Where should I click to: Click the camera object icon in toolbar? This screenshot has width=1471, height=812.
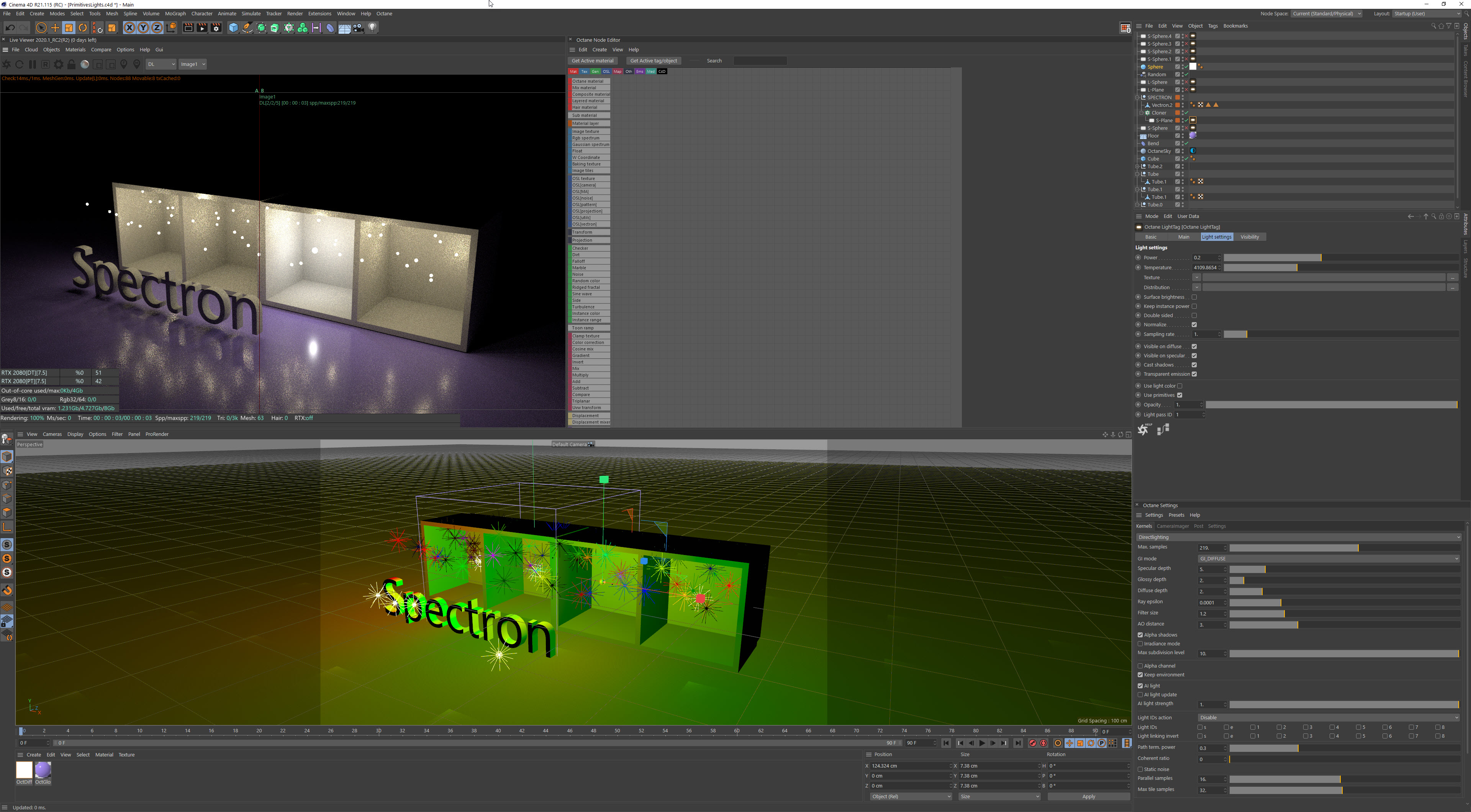tap(359, 28)
